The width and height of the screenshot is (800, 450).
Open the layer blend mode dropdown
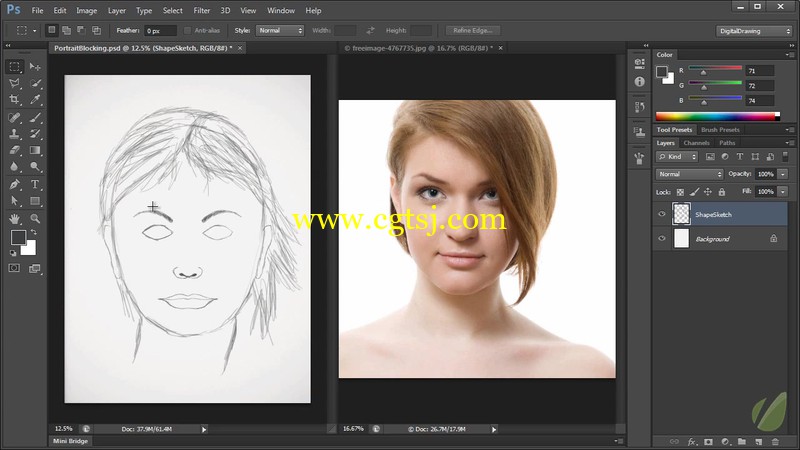[x=689, y=174]
